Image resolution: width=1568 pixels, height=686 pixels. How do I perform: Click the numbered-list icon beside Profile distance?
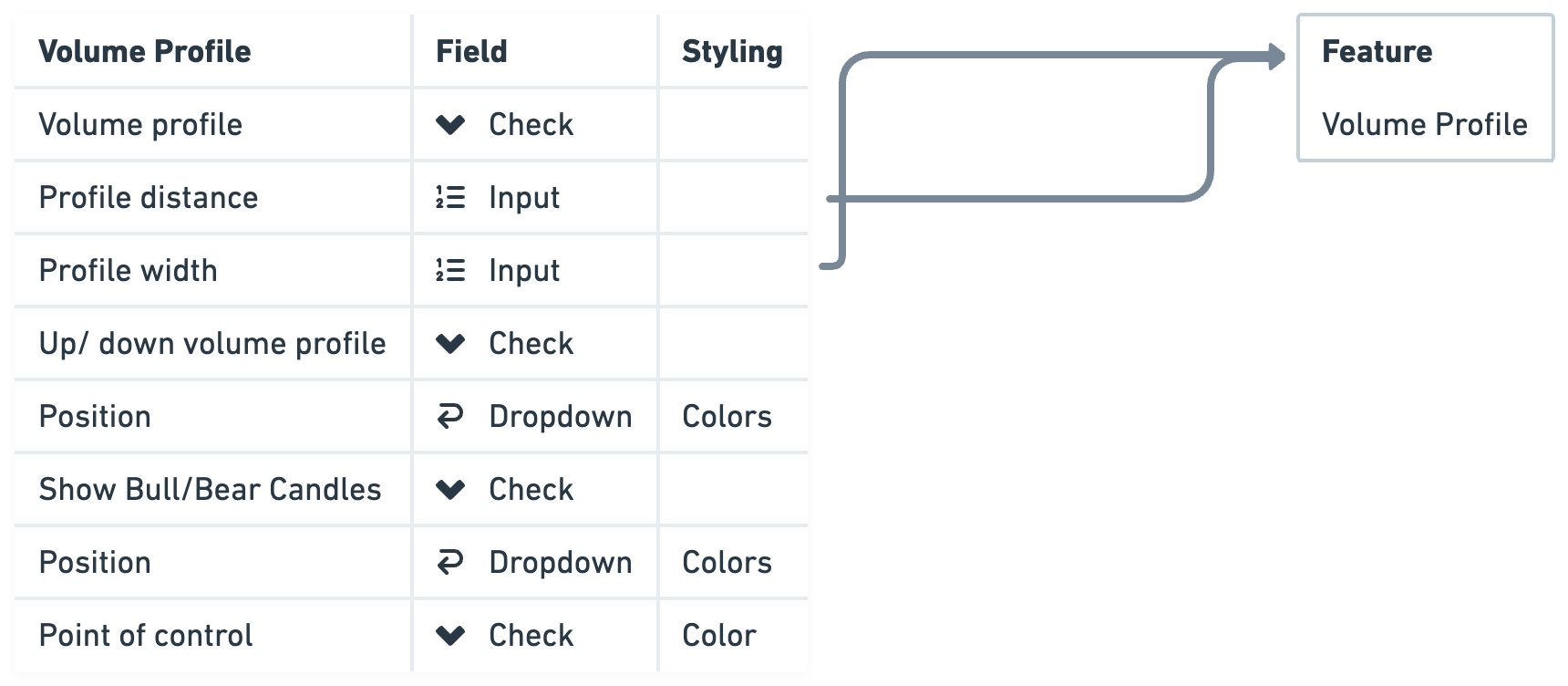click(450, 197)
